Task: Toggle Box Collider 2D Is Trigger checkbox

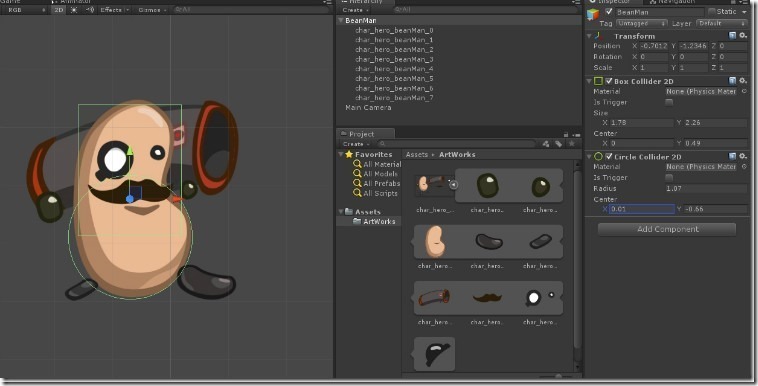Action: tap(669, 102)
